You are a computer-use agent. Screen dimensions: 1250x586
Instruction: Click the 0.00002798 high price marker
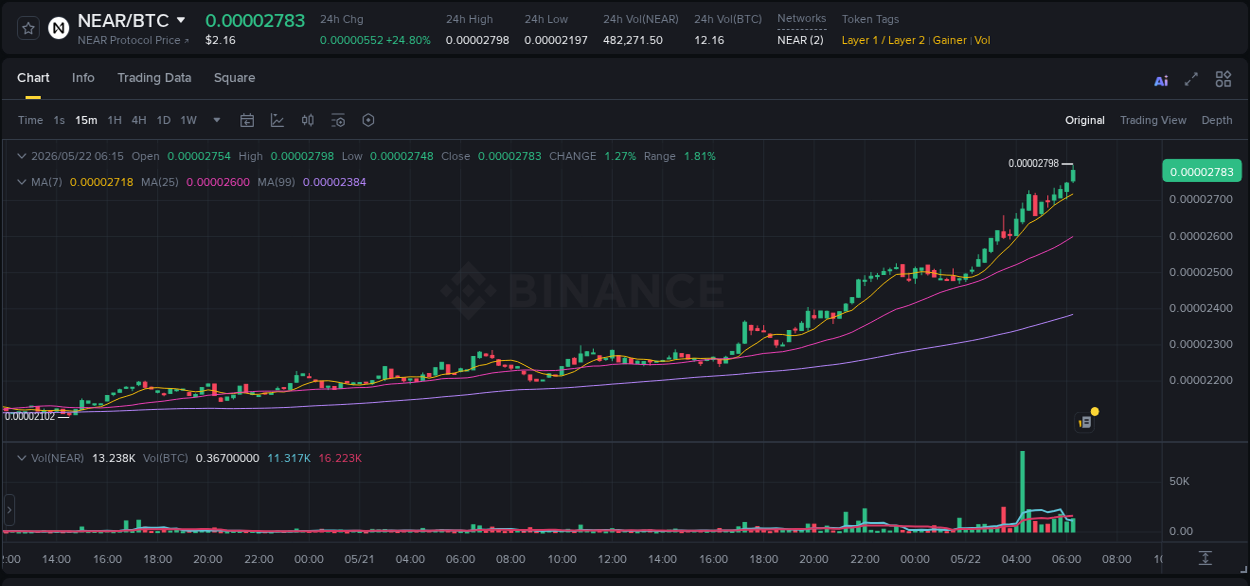[1033, 163]
